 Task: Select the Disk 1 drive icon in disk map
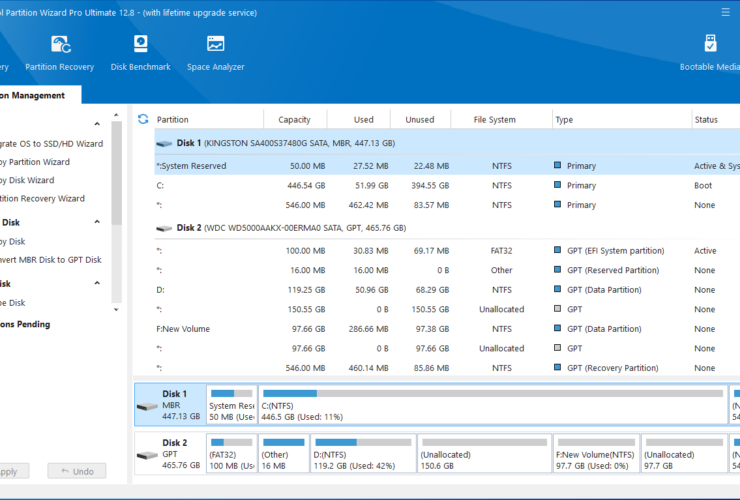147,406
